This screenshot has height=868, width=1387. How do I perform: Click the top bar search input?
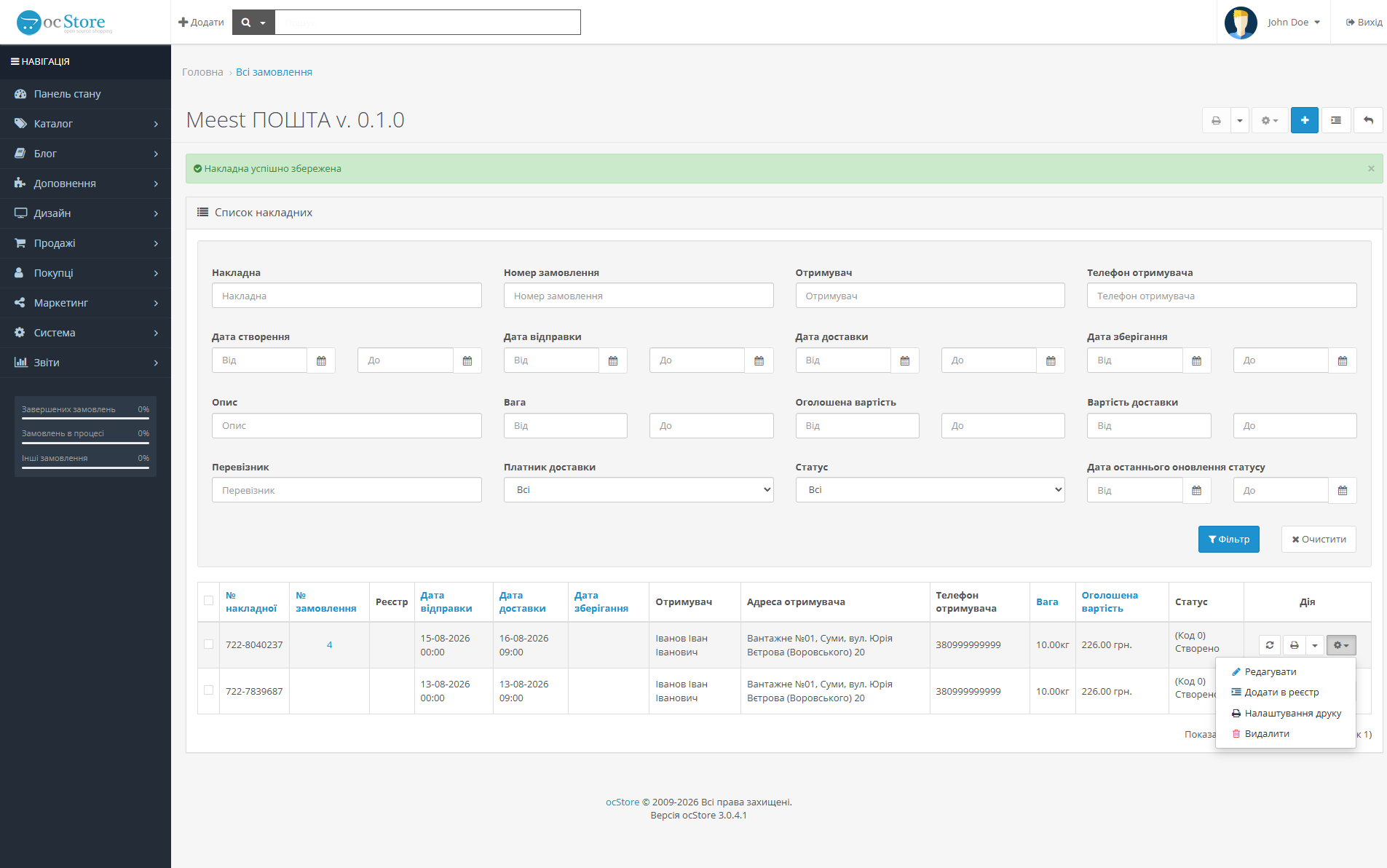pyautogui.click(x=428, y=22)
